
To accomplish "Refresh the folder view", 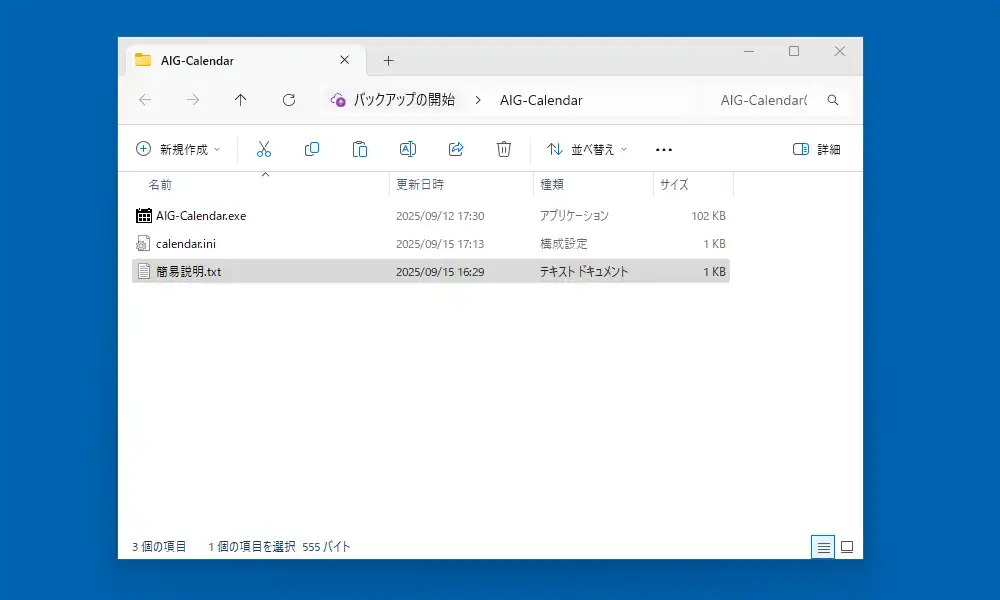I will click(289, 99).
